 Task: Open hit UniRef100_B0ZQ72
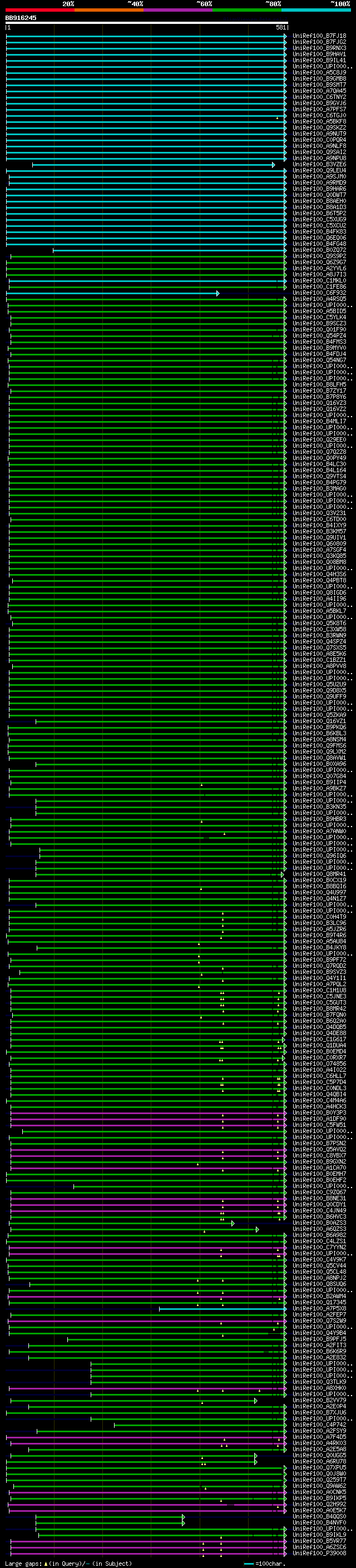[x=319, y=250]
